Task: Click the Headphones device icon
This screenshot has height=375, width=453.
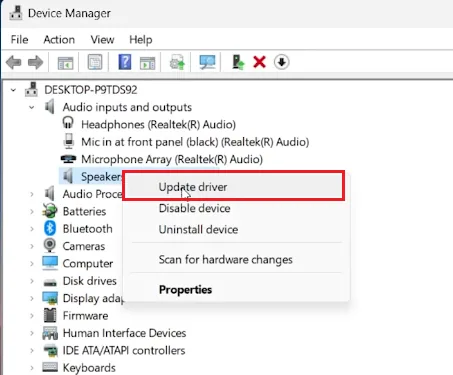Action: tap(68, 123)
